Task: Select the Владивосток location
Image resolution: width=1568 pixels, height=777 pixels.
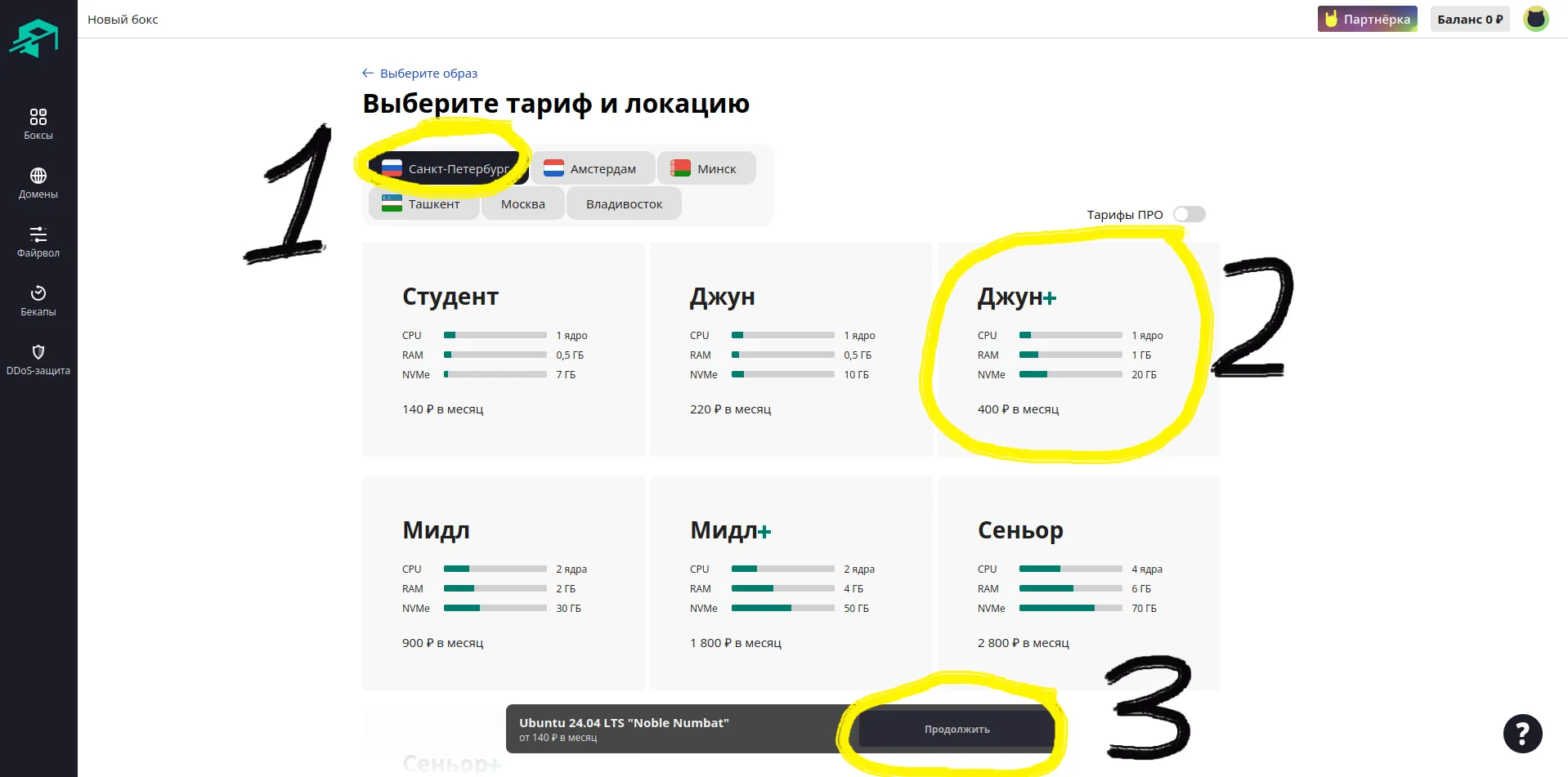Action: (x=624, y=203)
